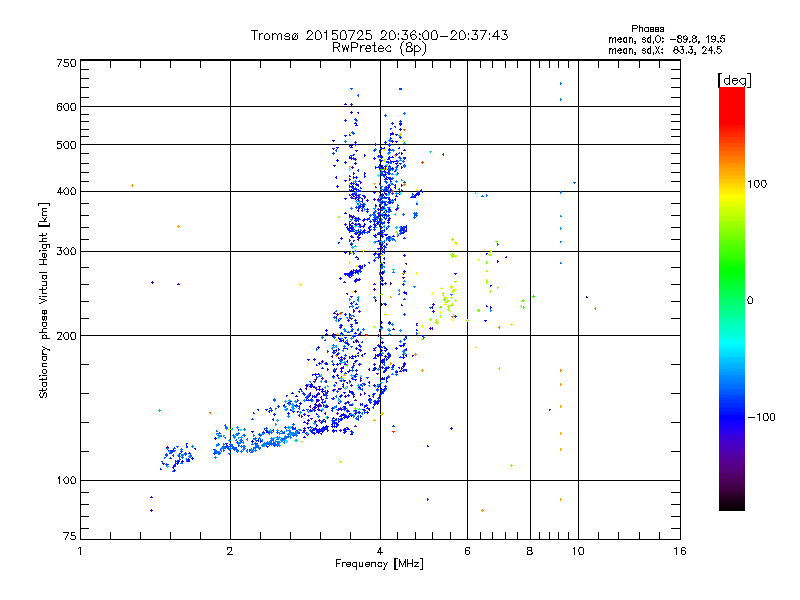Click the x-axis tick label 2

click(230, 551)
